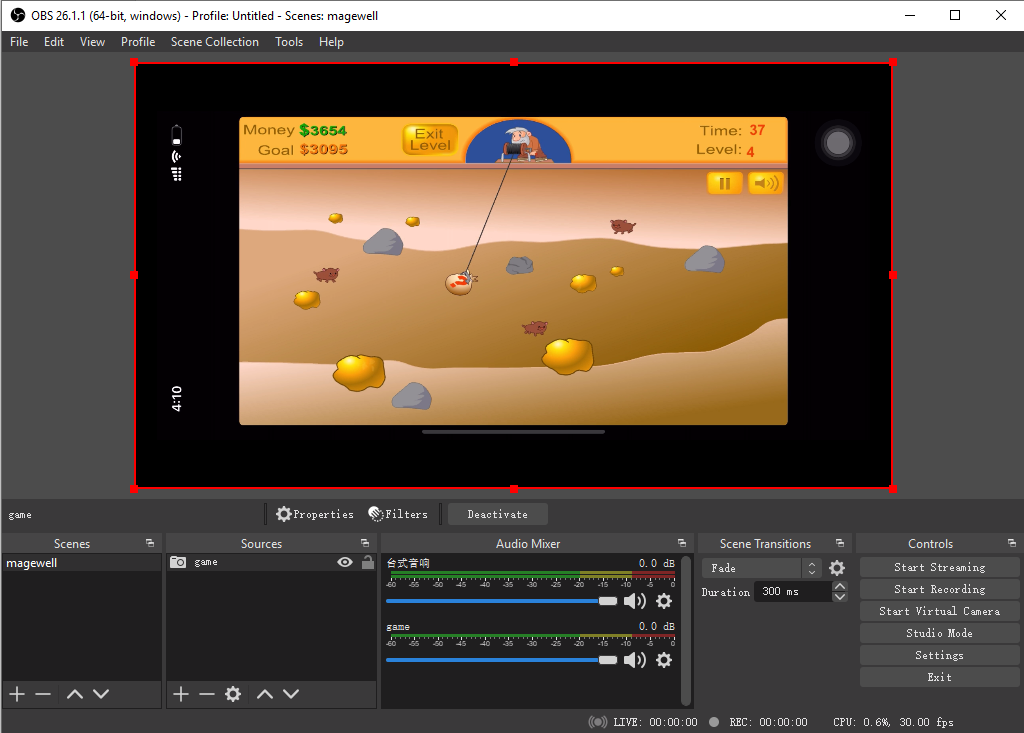Open the Tools menu
The image size is (1024, 733).
289,42
